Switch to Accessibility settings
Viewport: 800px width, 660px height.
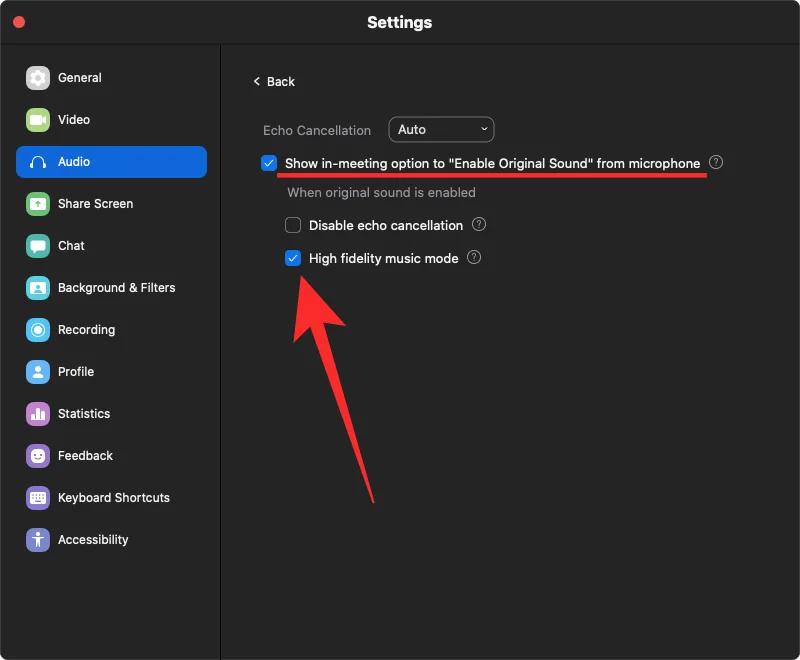(x=92, y=540)
